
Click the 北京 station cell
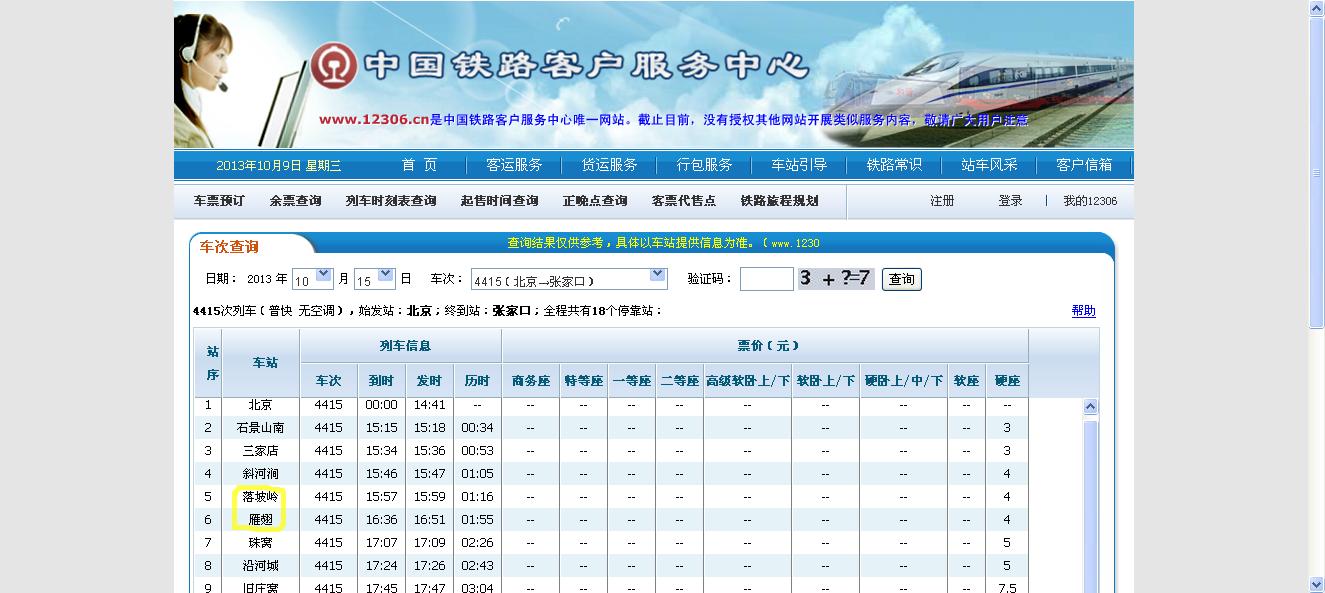click(x=260, y=405)
